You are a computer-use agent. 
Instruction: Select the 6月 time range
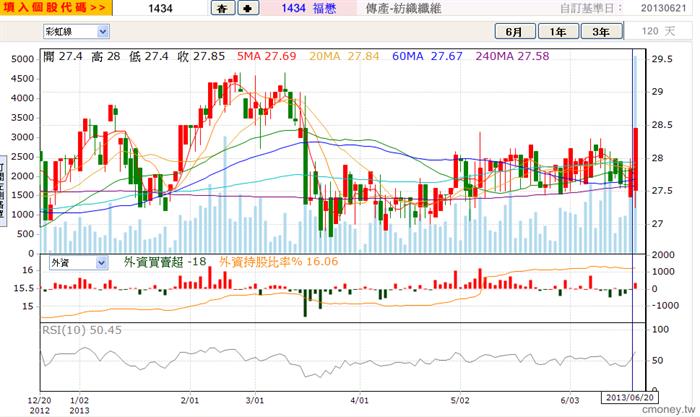coord(515,31)
